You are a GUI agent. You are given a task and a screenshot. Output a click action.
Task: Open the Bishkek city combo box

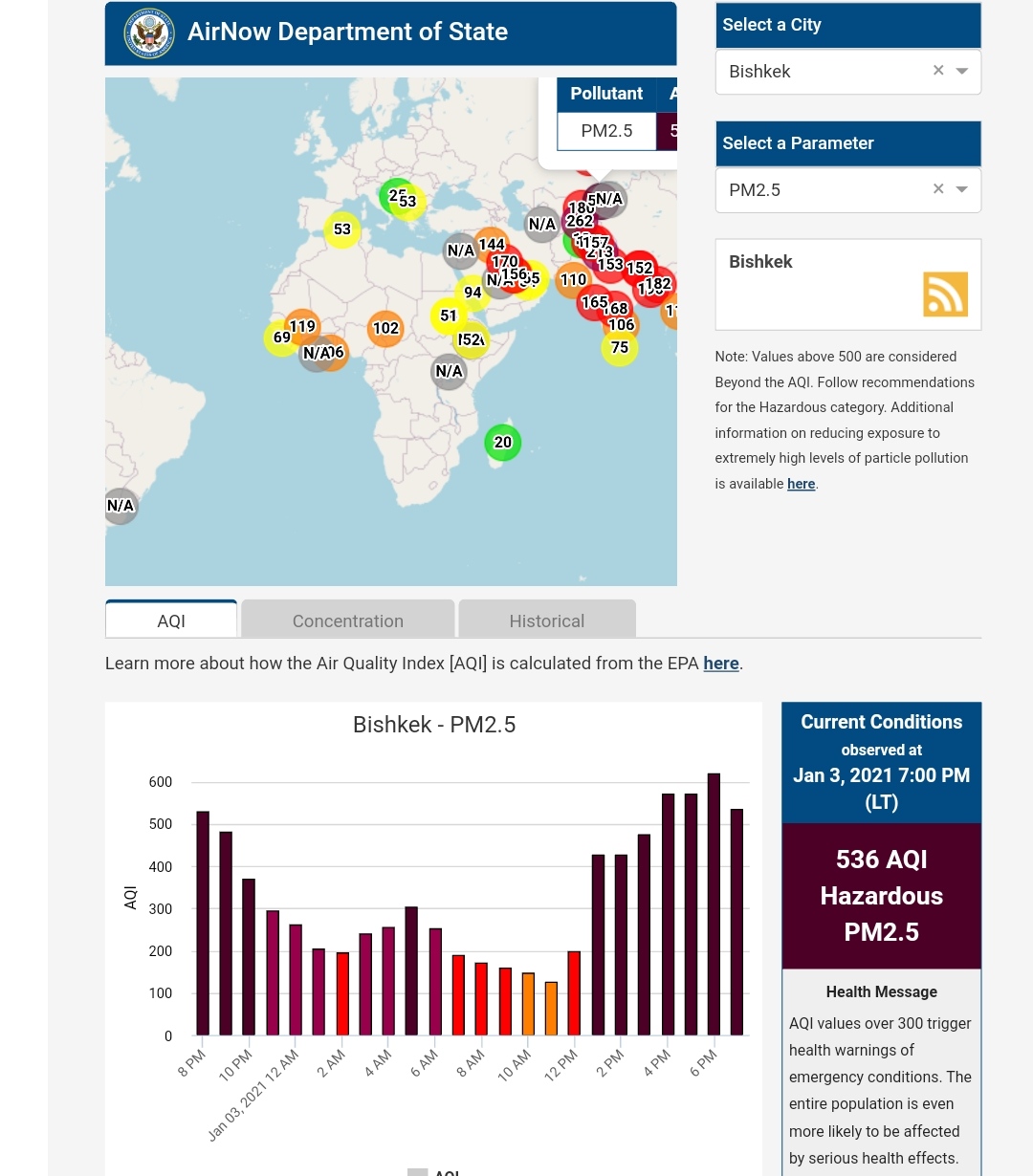point(823,72)
